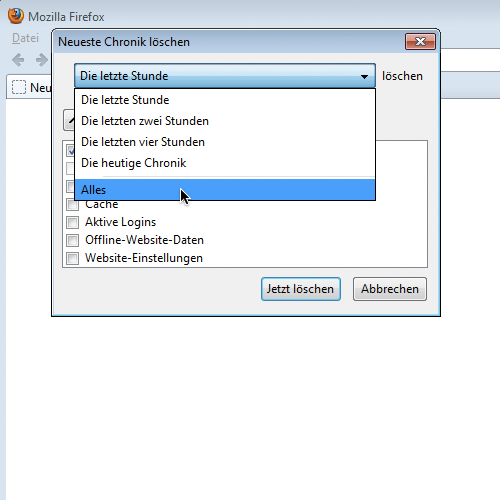500x500 pixels.
Task: Tick the Website-Einstellungen checkbox
Action: [x=72, y=258]
